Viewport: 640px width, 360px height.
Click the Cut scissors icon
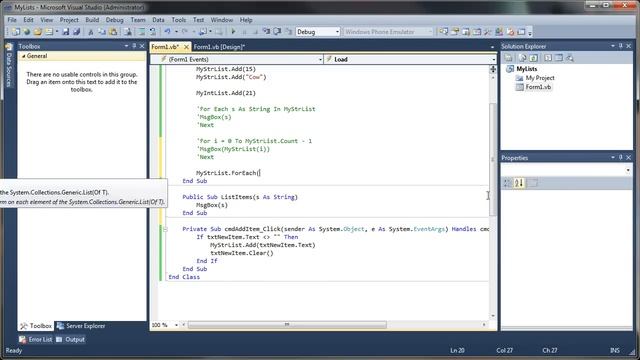coord(91,31)
